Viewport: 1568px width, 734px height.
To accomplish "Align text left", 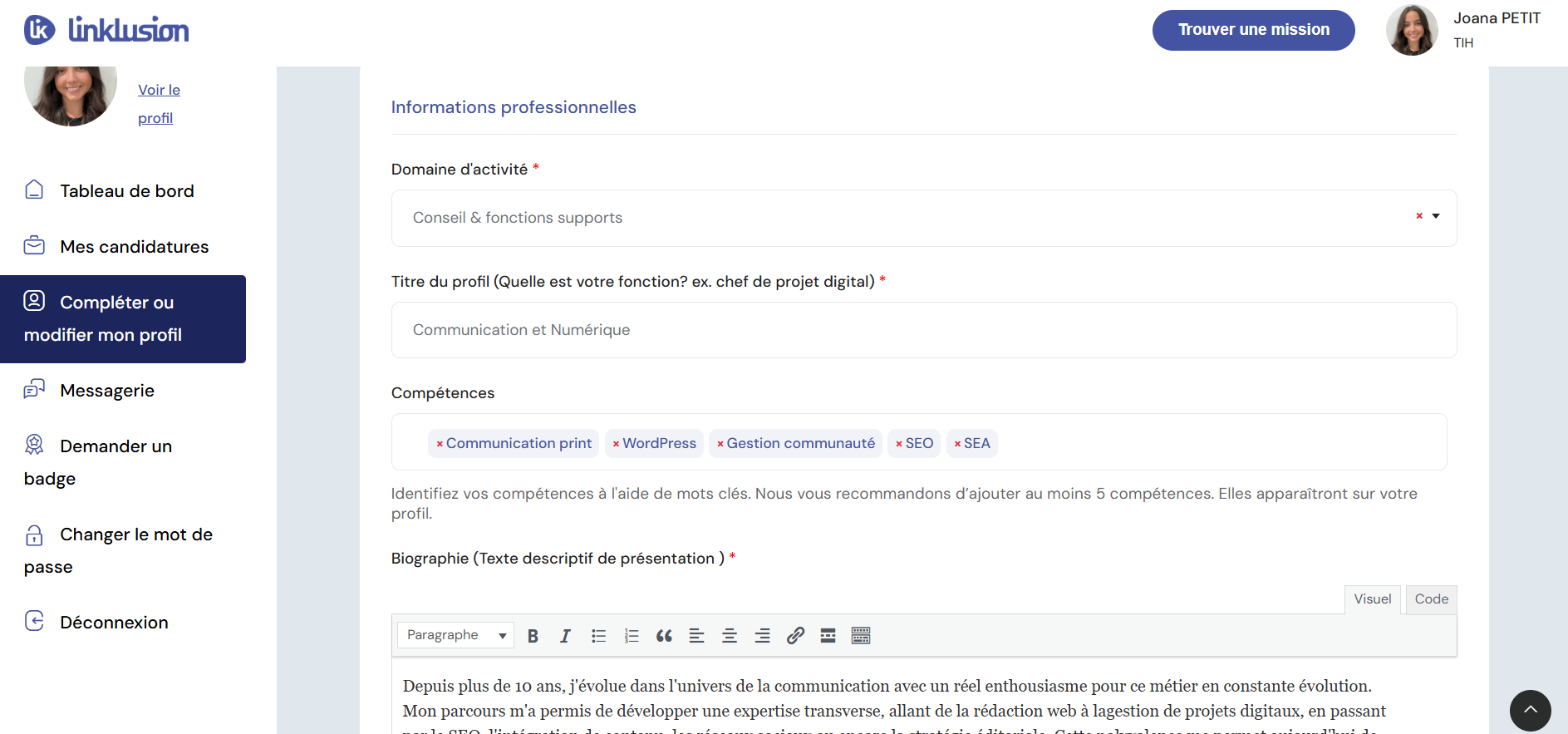I will pos(696,636).
